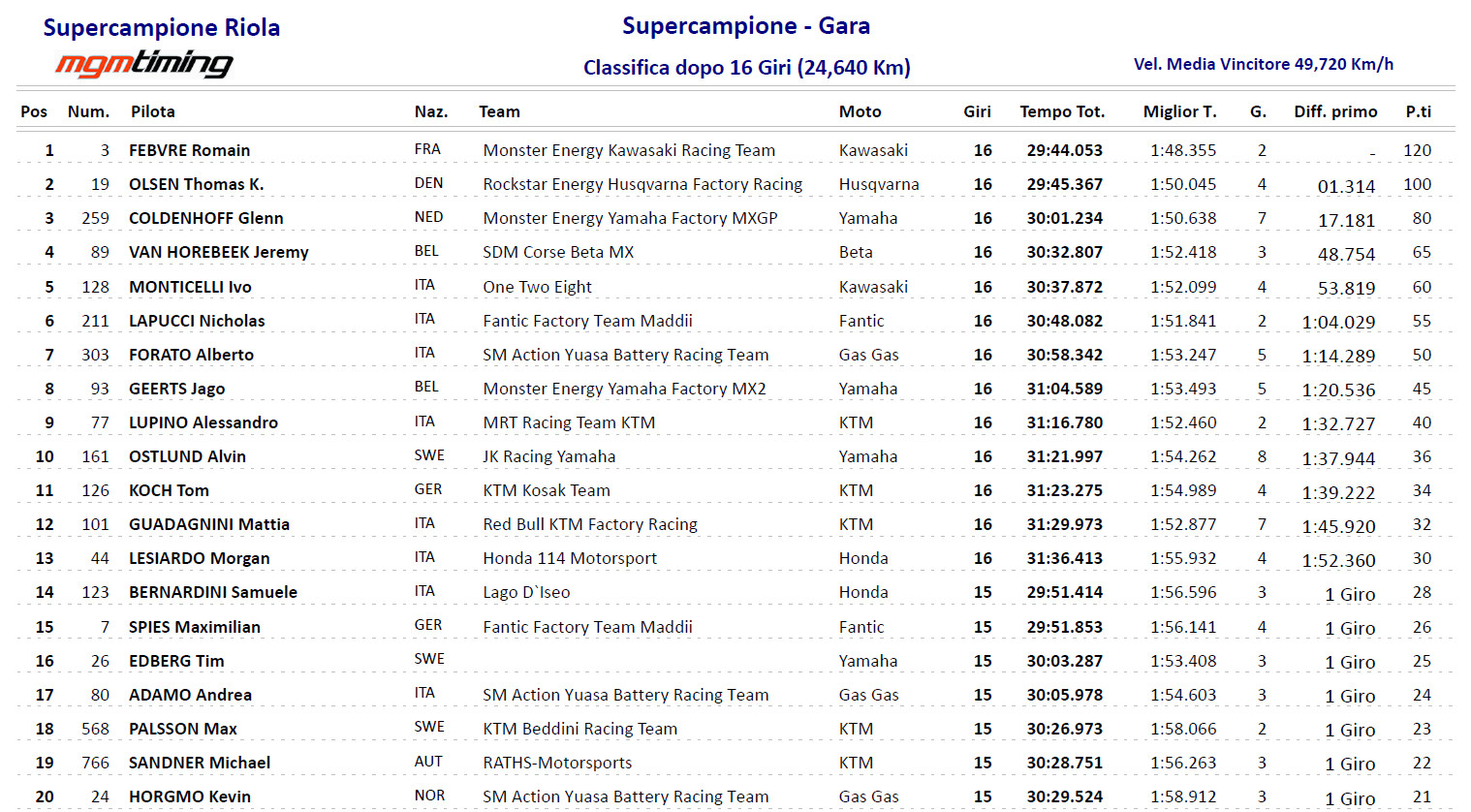This screenshot has height=812, width=1471.
Task: Click team Lago D`Iseo
Action: pos(526,592)
